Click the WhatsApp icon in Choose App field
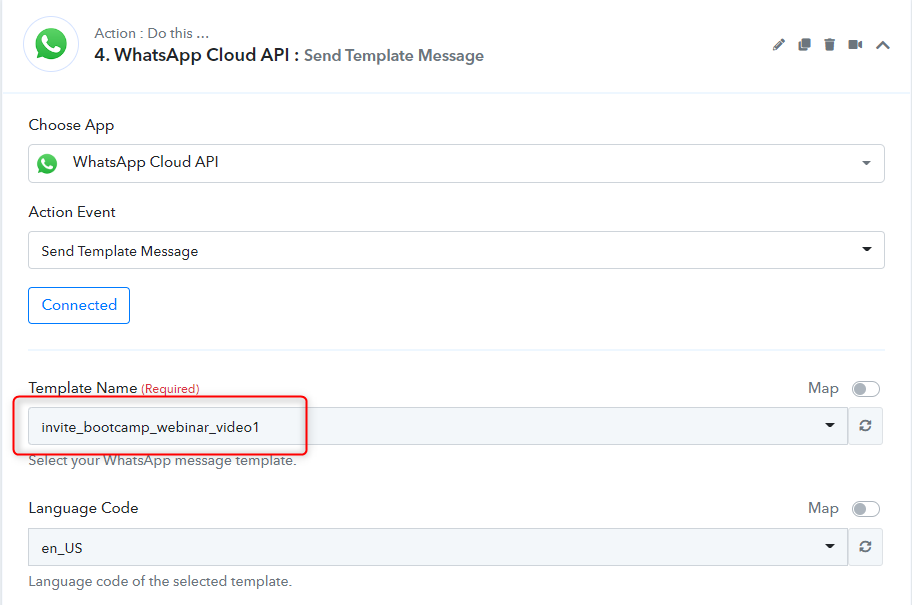 (x=47, y=163)
